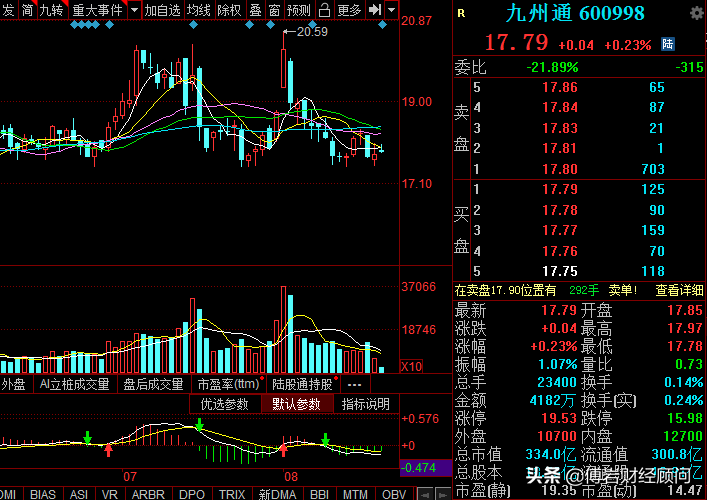Toggle the 简 simplified view button

click(27, 10)
